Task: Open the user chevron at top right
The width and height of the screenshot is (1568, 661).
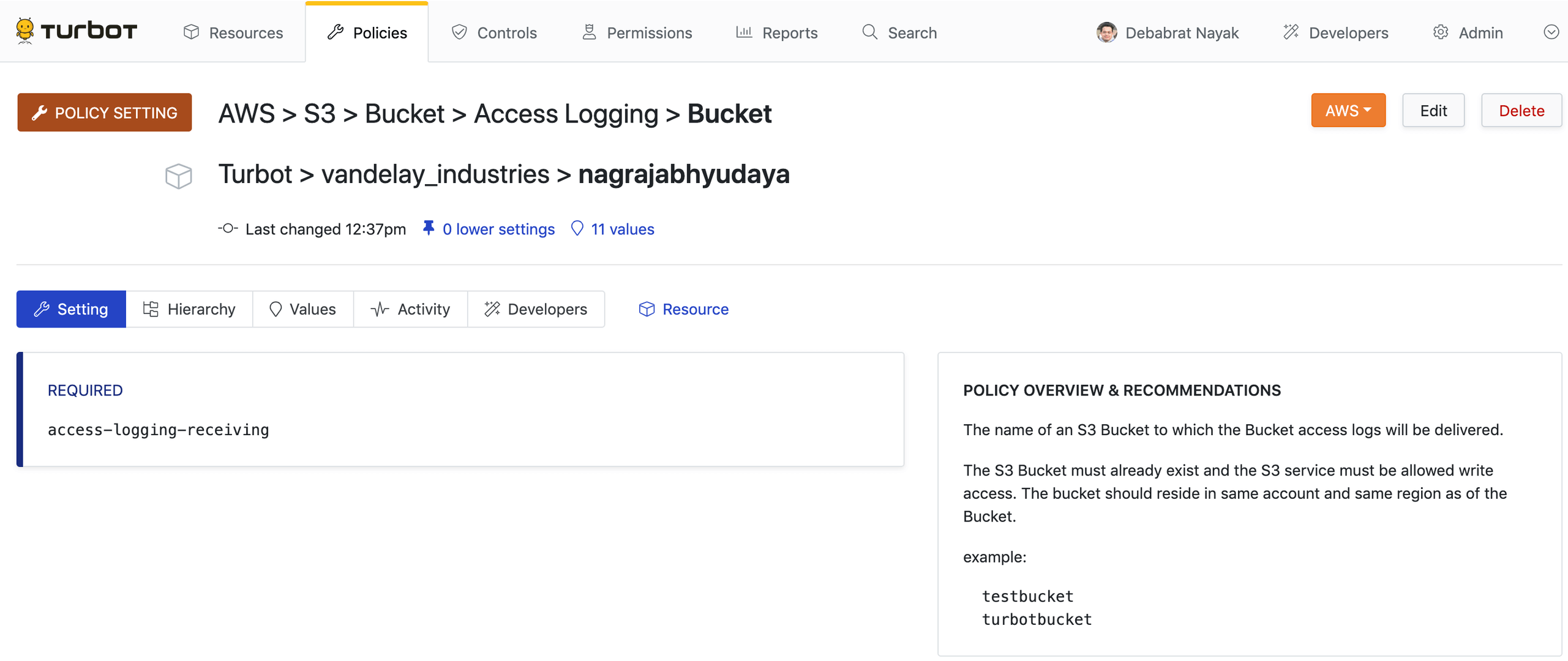Action: 1551,32
